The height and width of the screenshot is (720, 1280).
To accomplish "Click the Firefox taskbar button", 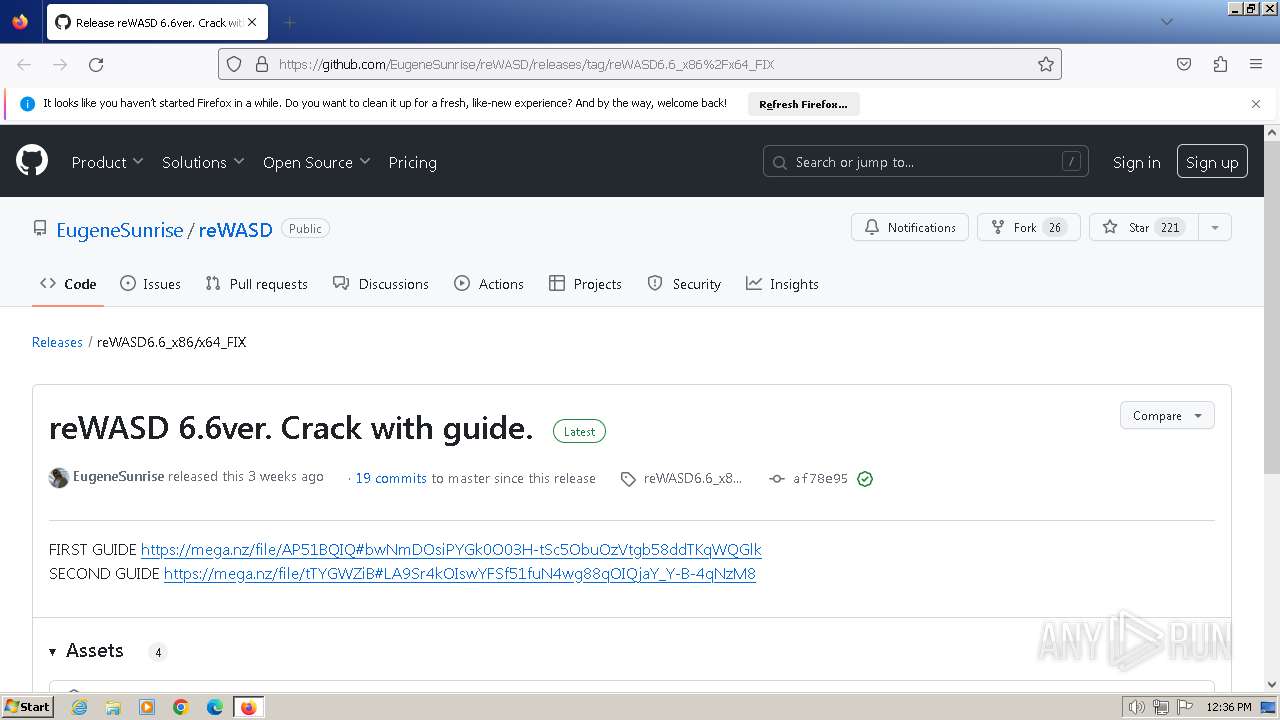I will click(248, 707).
